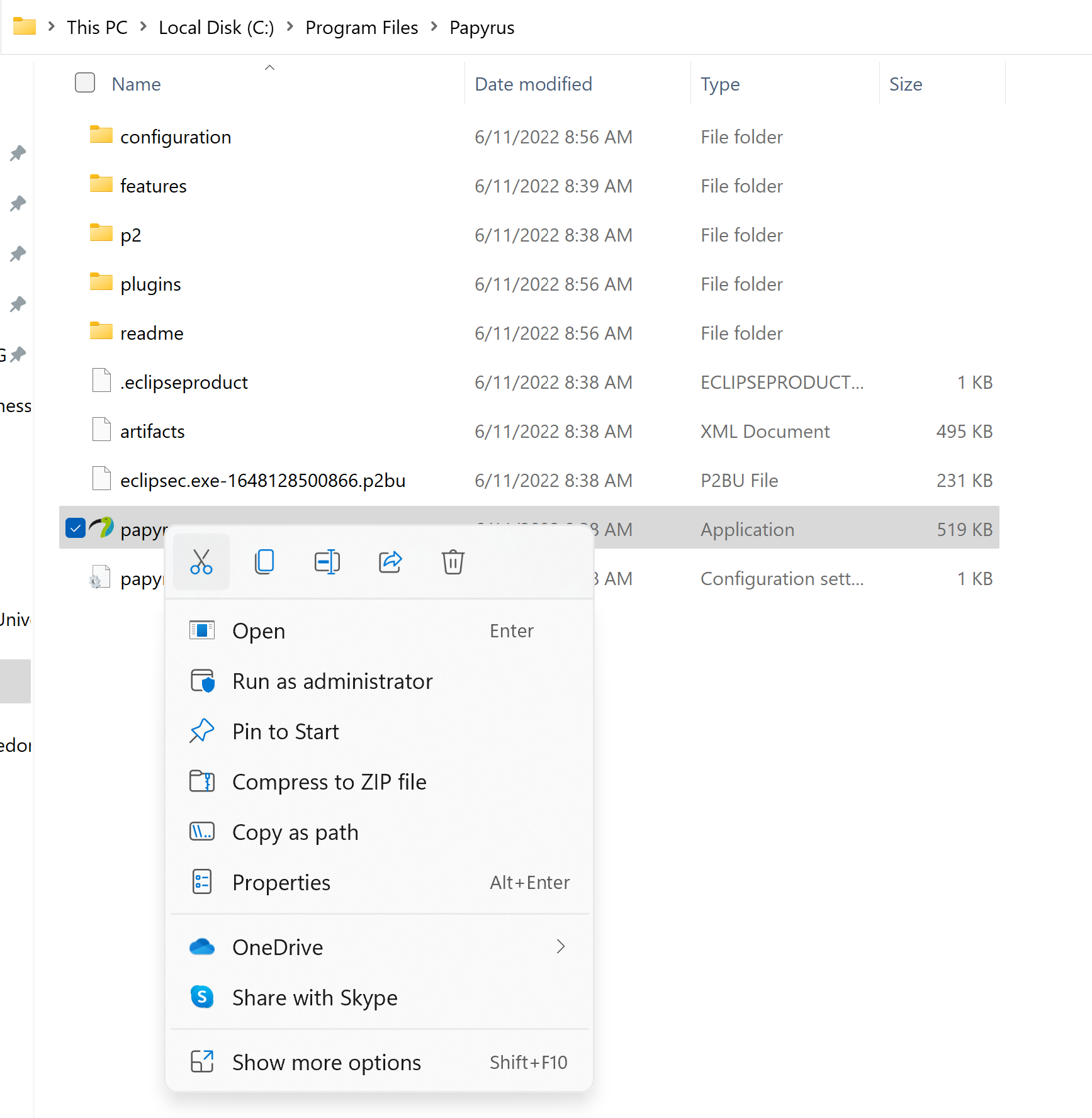The image size is (1092, 1118).
Task: Share the selected file
Action: (x=390, y=562)
